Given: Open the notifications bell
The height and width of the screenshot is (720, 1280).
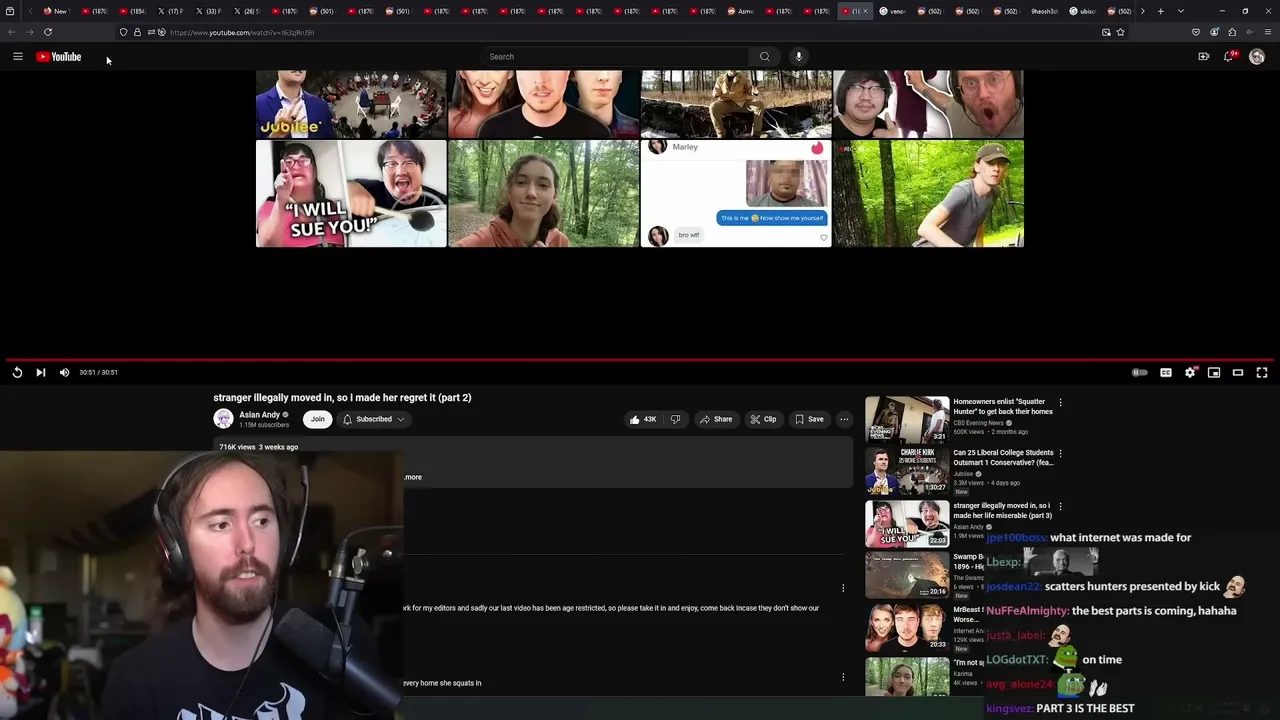Looking at the screenshot, I should (x=1229, y=57).
